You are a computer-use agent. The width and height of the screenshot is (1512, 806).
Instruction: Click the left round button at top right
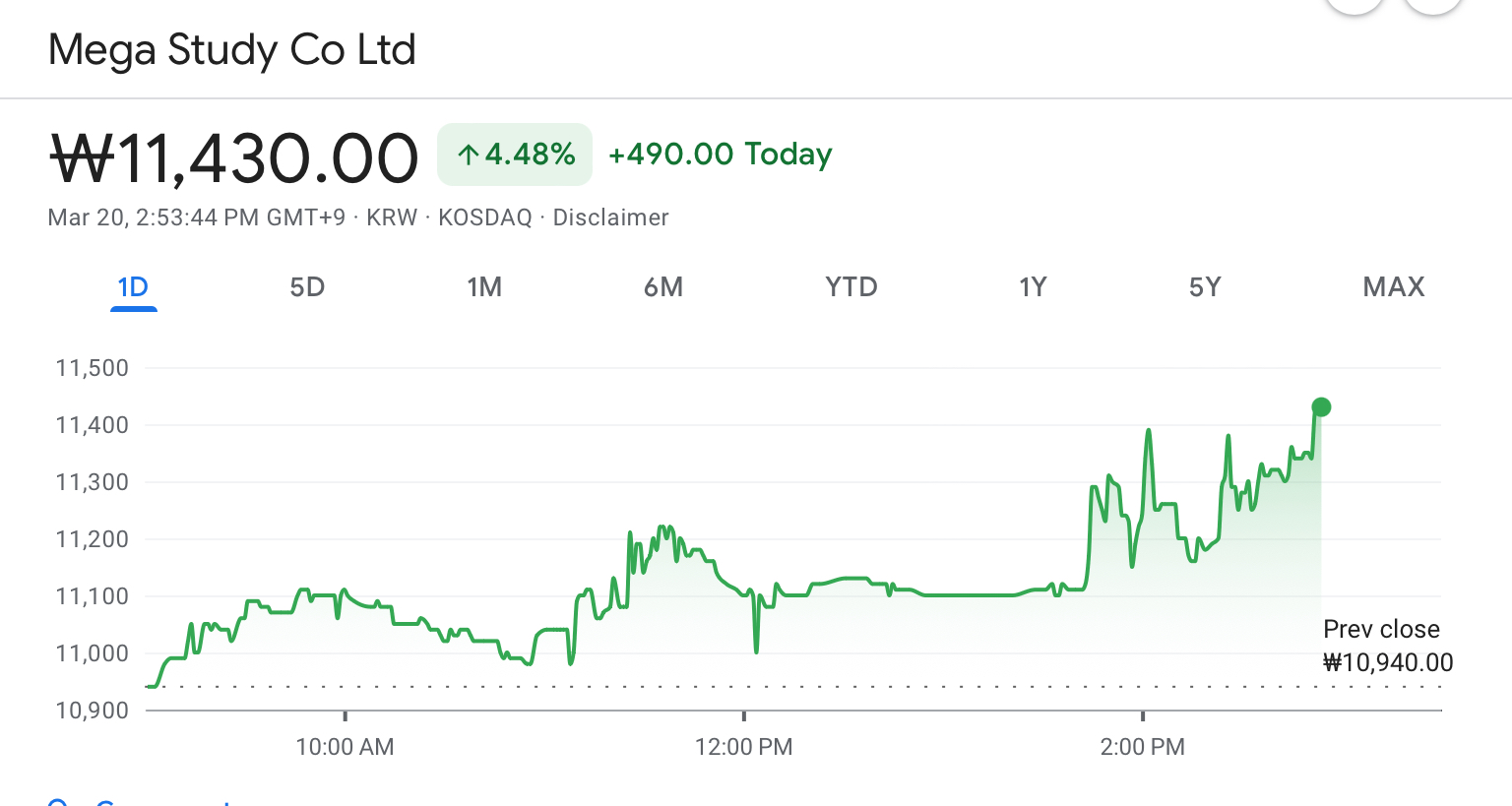click(x=1354, y=5)
